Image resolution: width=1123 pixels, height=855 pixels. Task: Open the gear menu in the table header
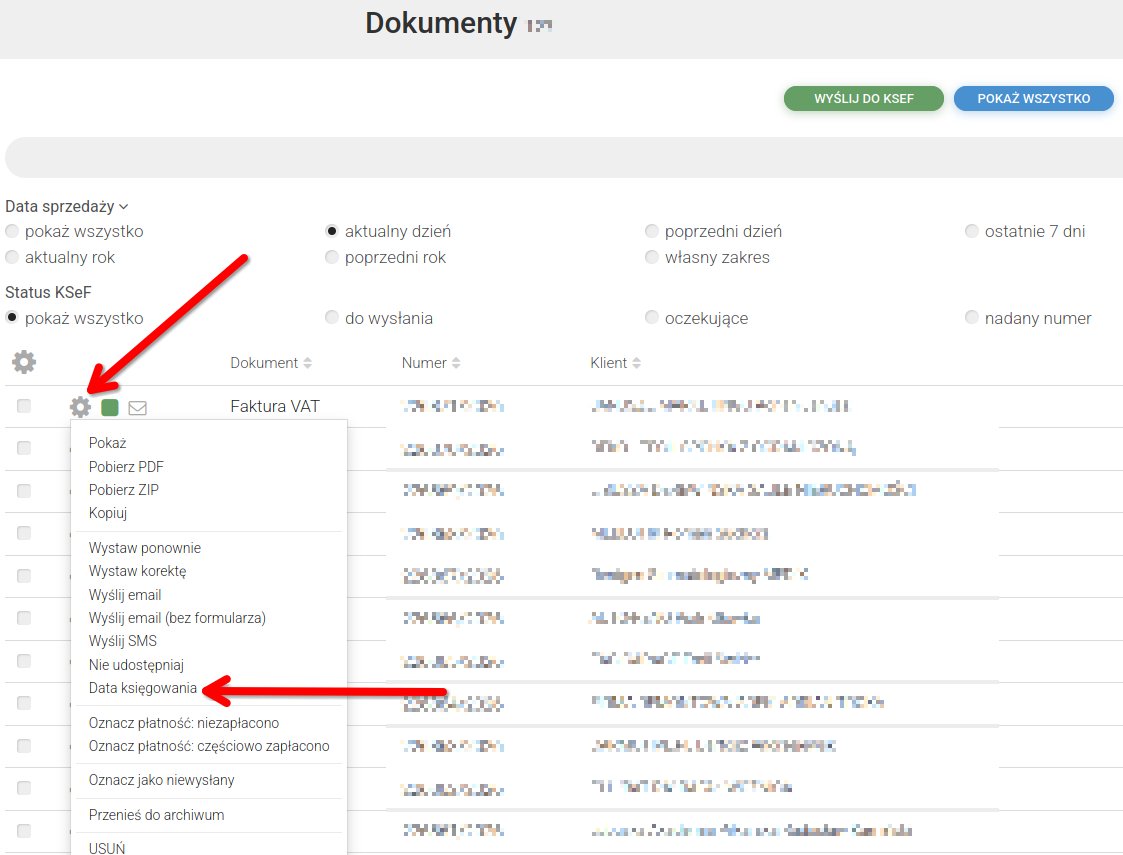coord(24,362)
